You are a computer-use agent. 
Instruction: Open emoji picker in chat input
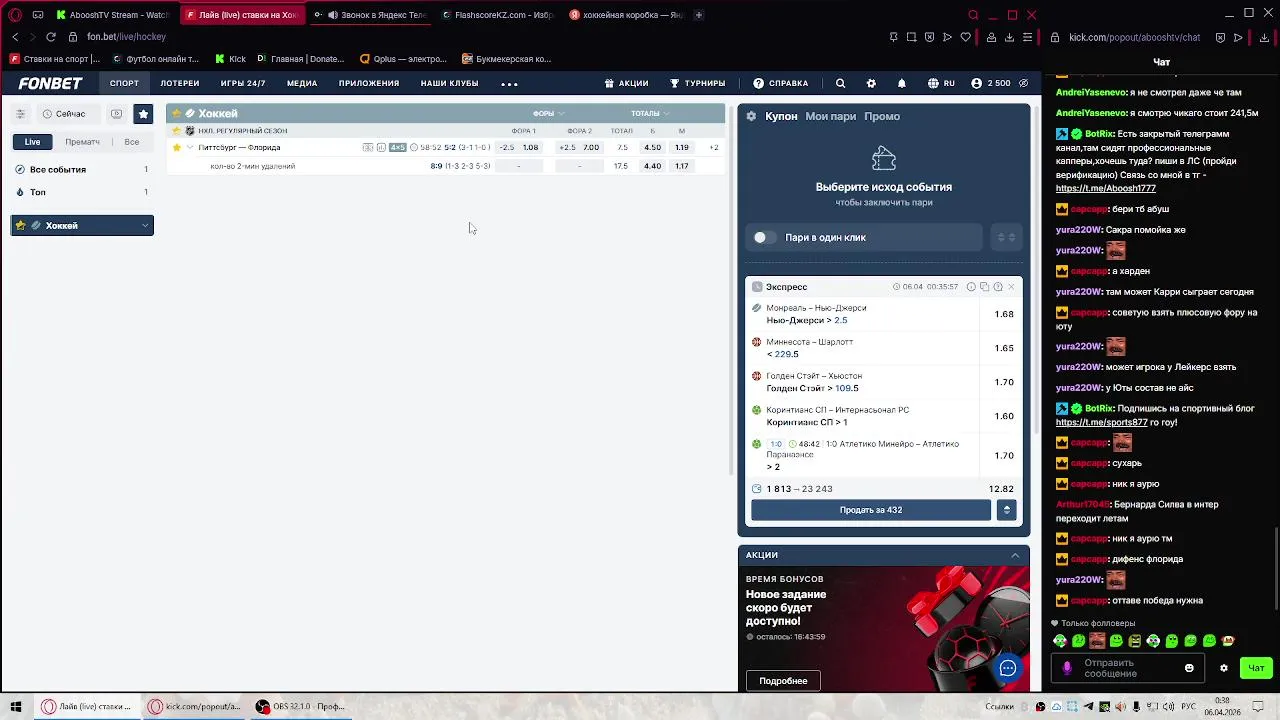pos(1189,668)
